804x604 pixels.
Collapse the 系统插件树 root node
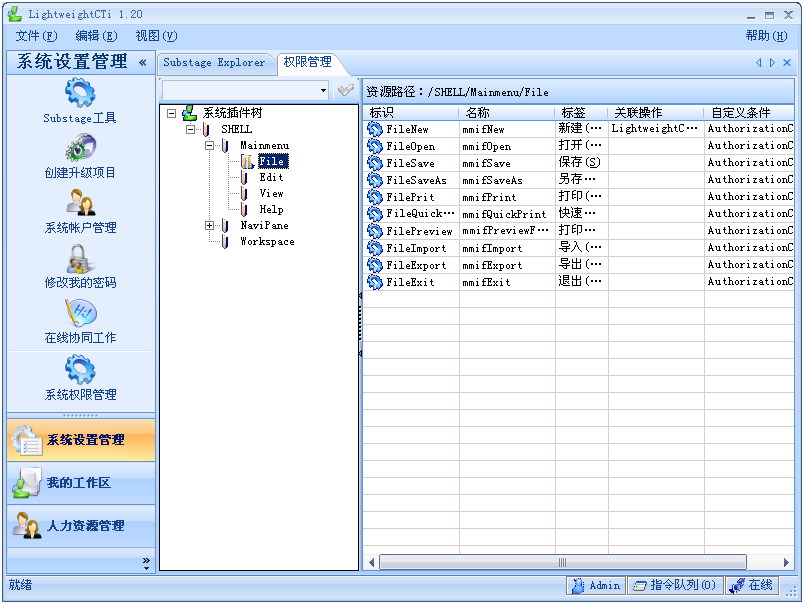(x=172, y=113)
